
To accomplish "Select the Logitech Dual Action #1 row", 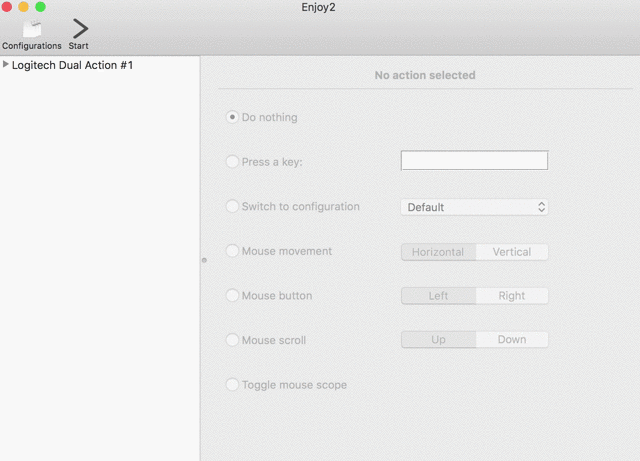I will click(100, 65).
